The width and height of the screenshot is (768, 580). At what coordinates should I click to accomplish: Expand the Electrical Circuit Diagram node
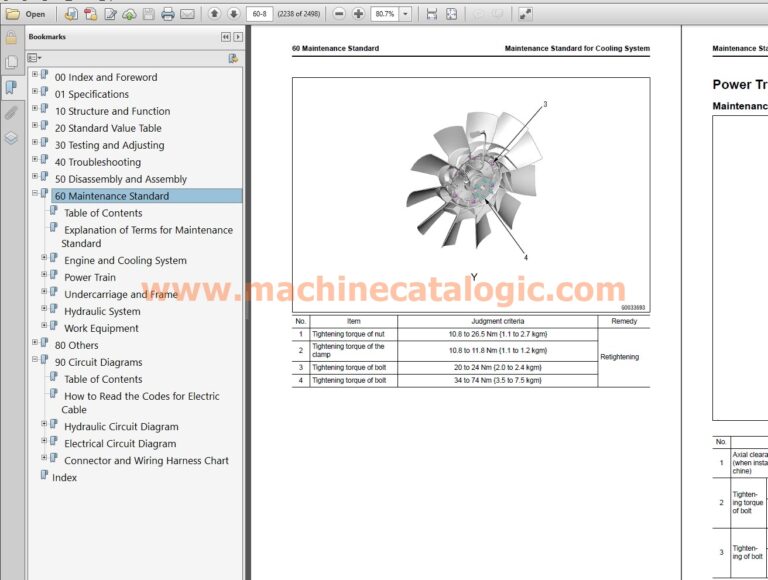tap(44, 440)
